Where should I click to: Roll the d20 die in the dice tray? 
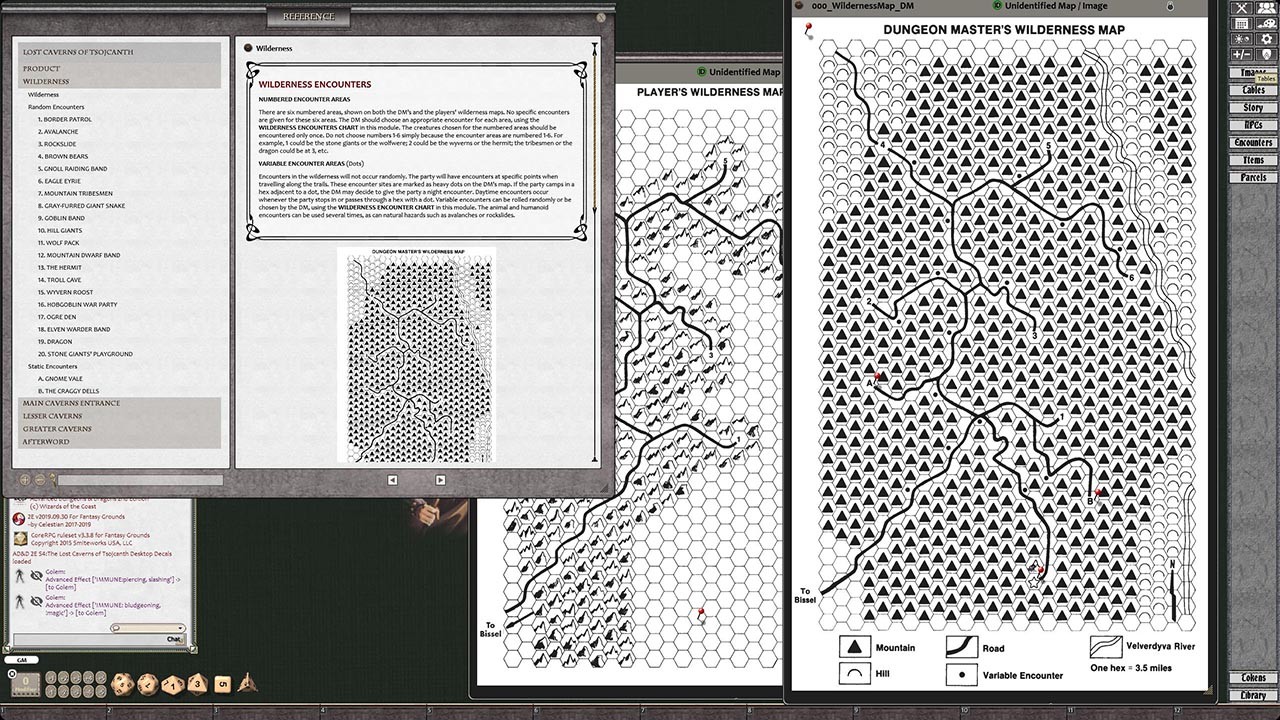[122, 684]
